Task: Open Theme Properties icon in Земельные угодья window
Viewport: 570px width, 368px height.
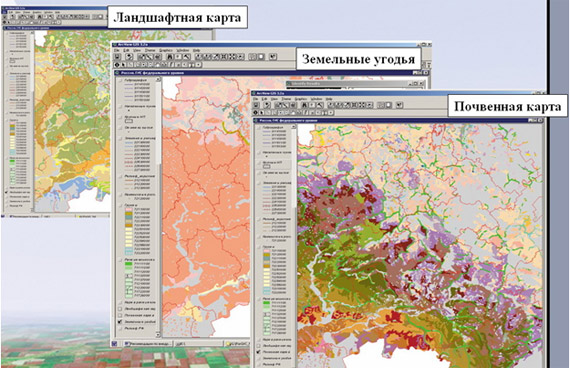Action: point(142,57)
